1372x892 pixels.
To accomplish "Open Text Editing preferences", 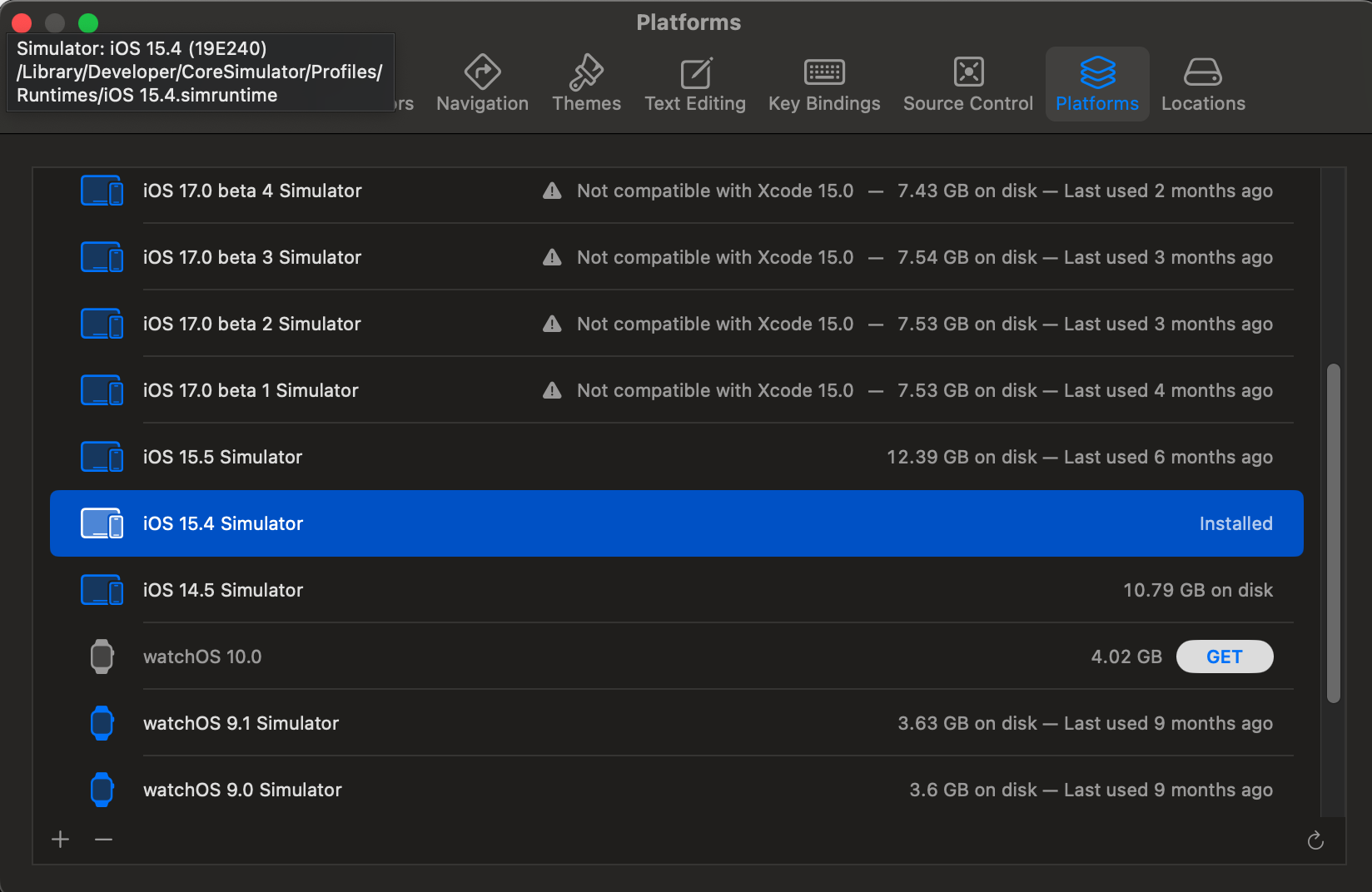I will click(695, 84).
